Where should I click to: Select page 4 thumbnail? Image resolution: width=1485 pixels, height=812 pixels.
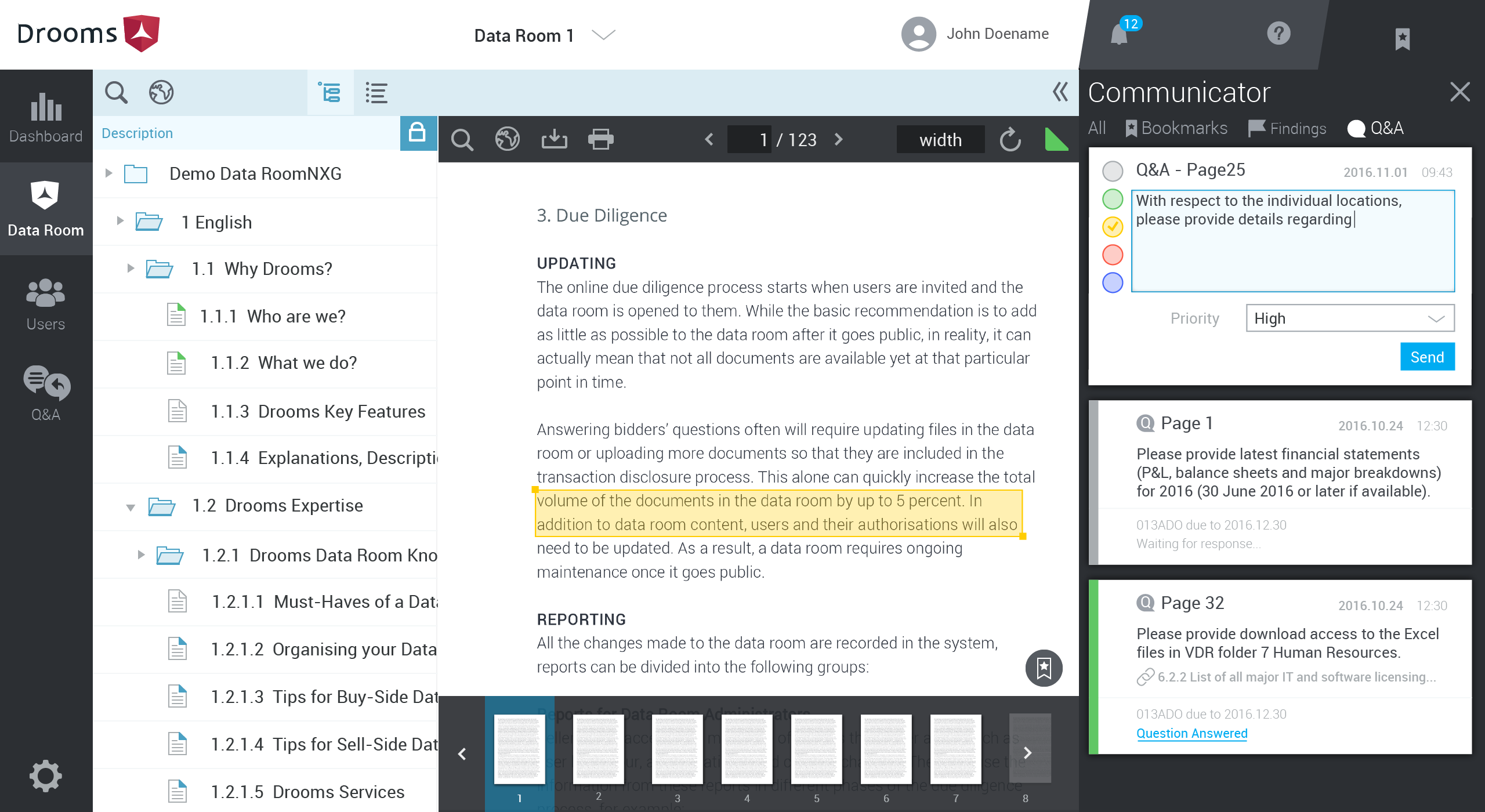(747, 749)
